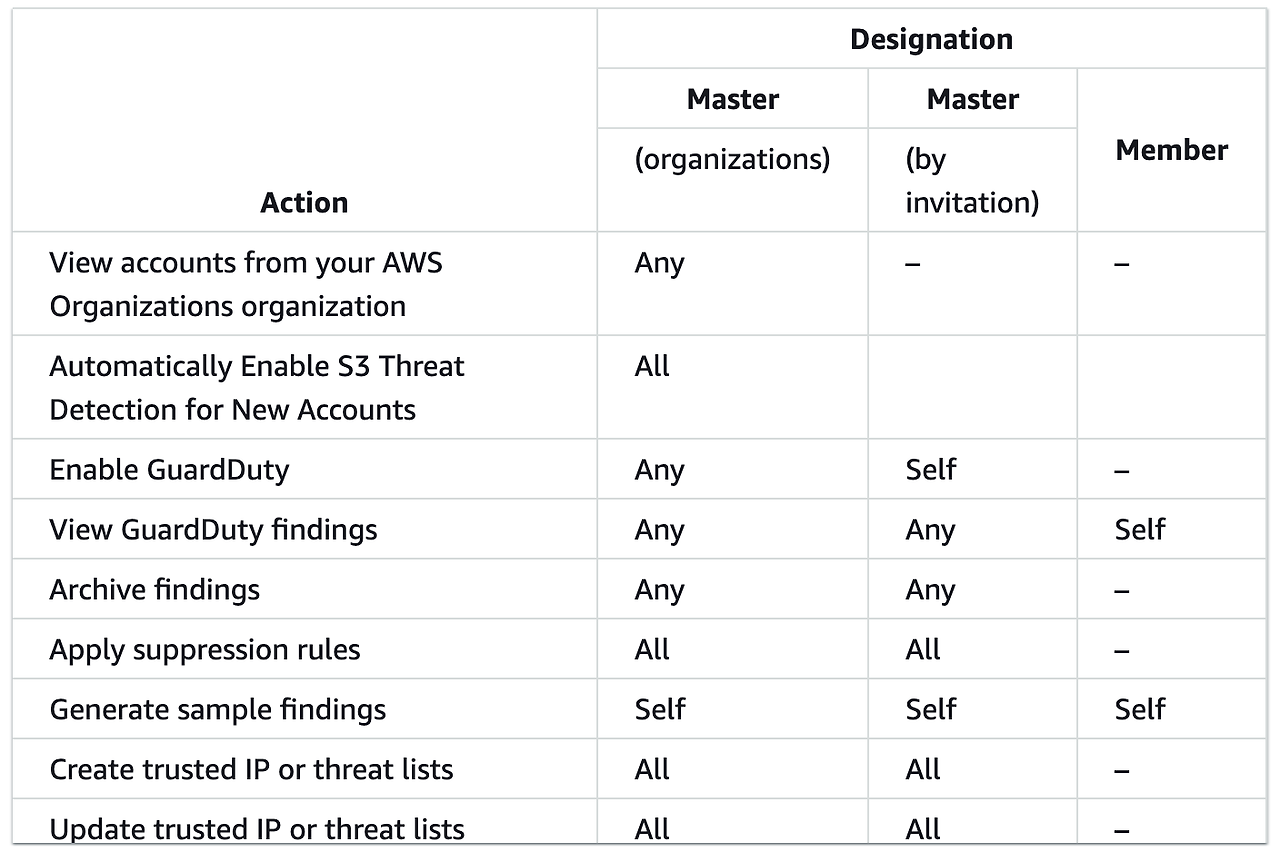
Task: Click by-invitation All value for Apply suppression rules
Action: coord(923,650)
